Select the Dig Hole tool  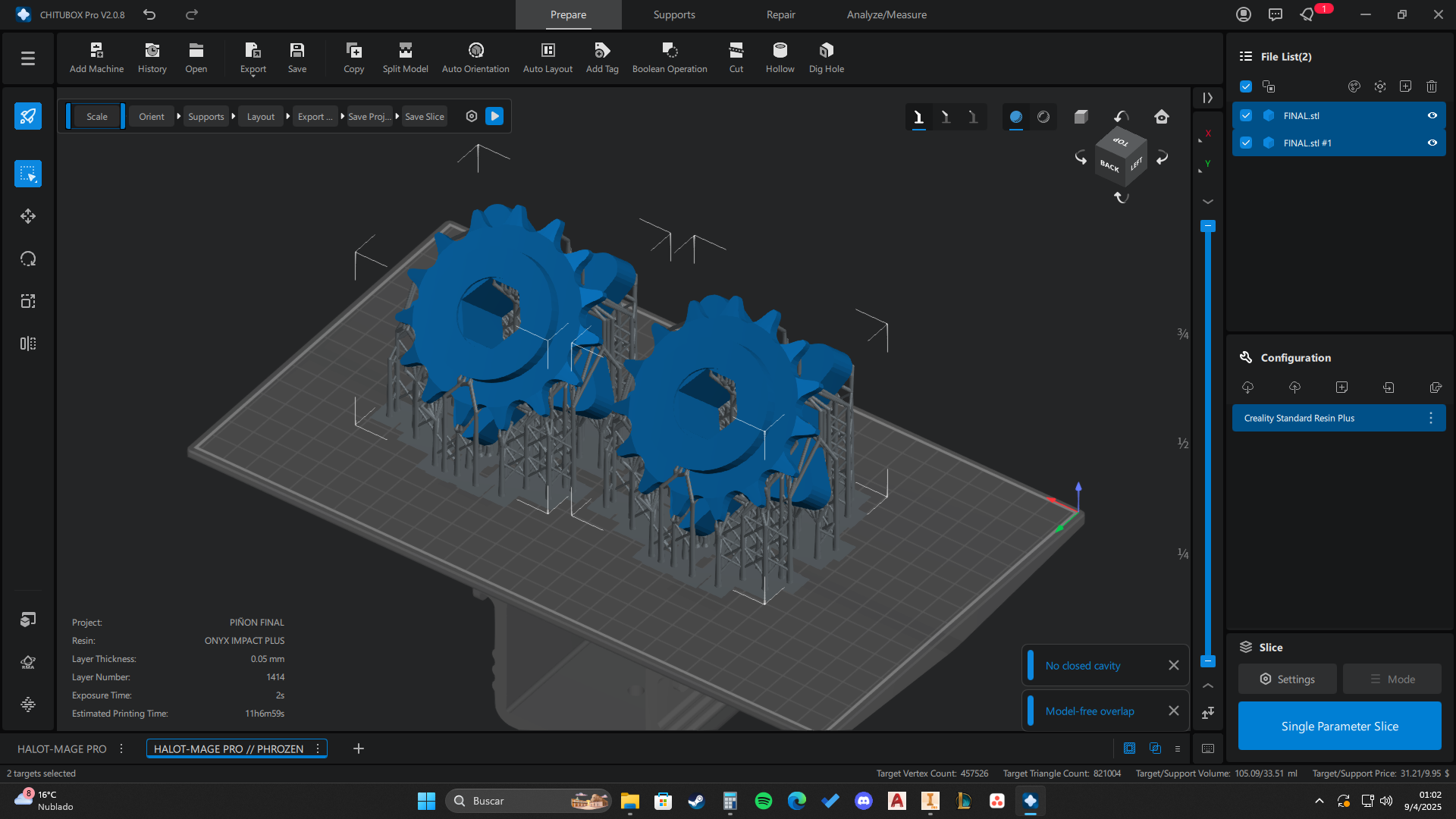point(826,57)
